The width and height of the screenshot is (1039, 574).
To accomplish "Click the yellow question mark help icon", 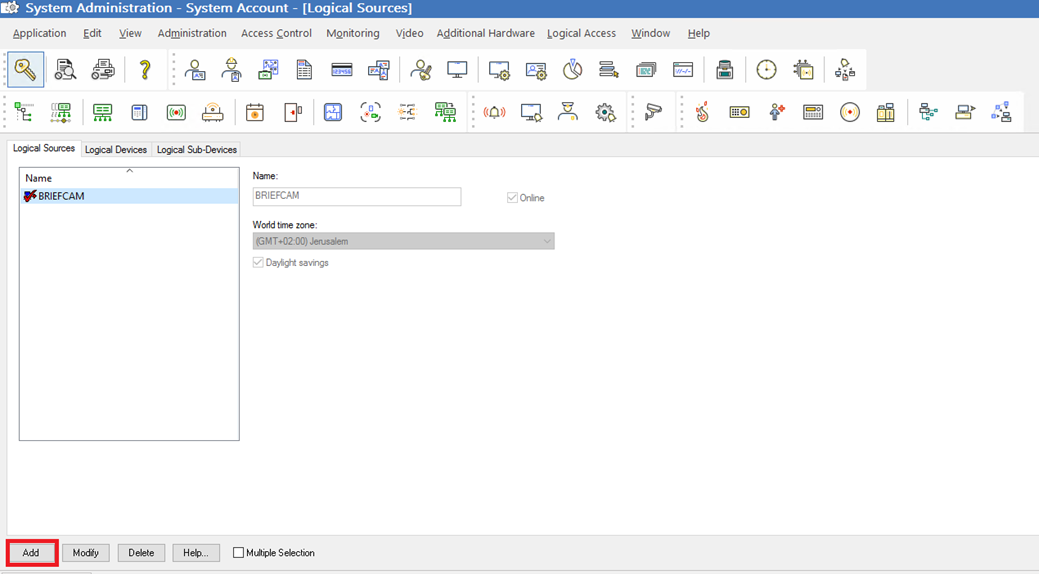I will pyautogui.click(x=145, y=70).
